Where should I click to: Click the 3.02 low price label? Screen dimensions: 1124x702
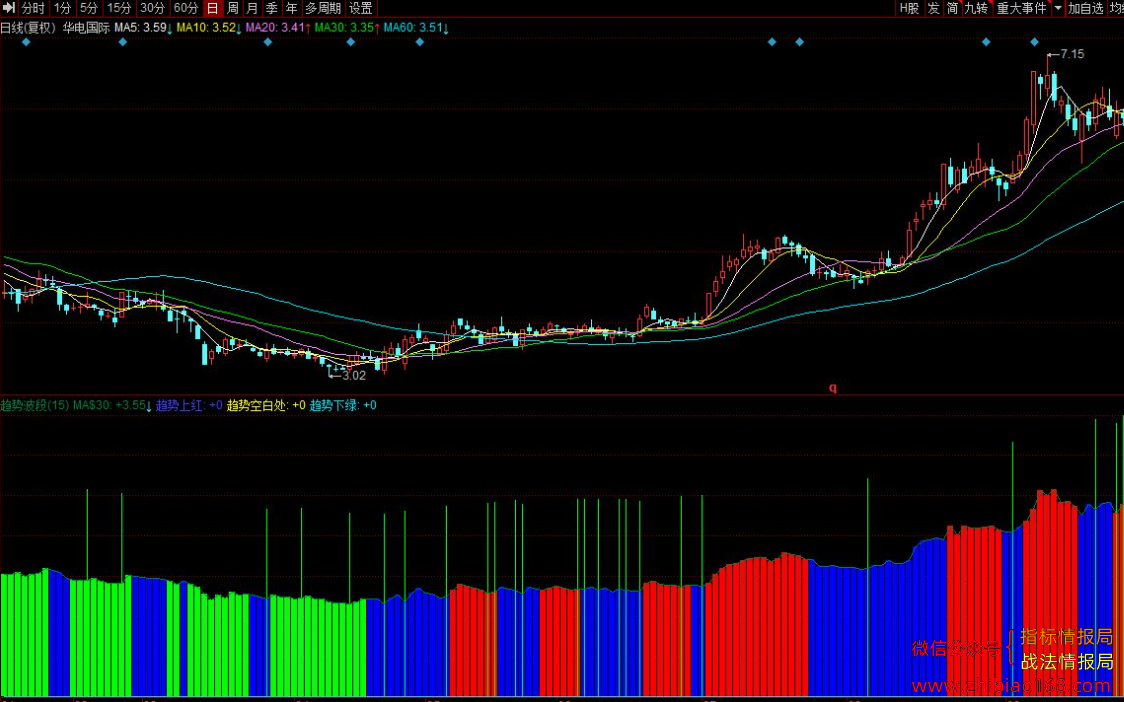354,374
